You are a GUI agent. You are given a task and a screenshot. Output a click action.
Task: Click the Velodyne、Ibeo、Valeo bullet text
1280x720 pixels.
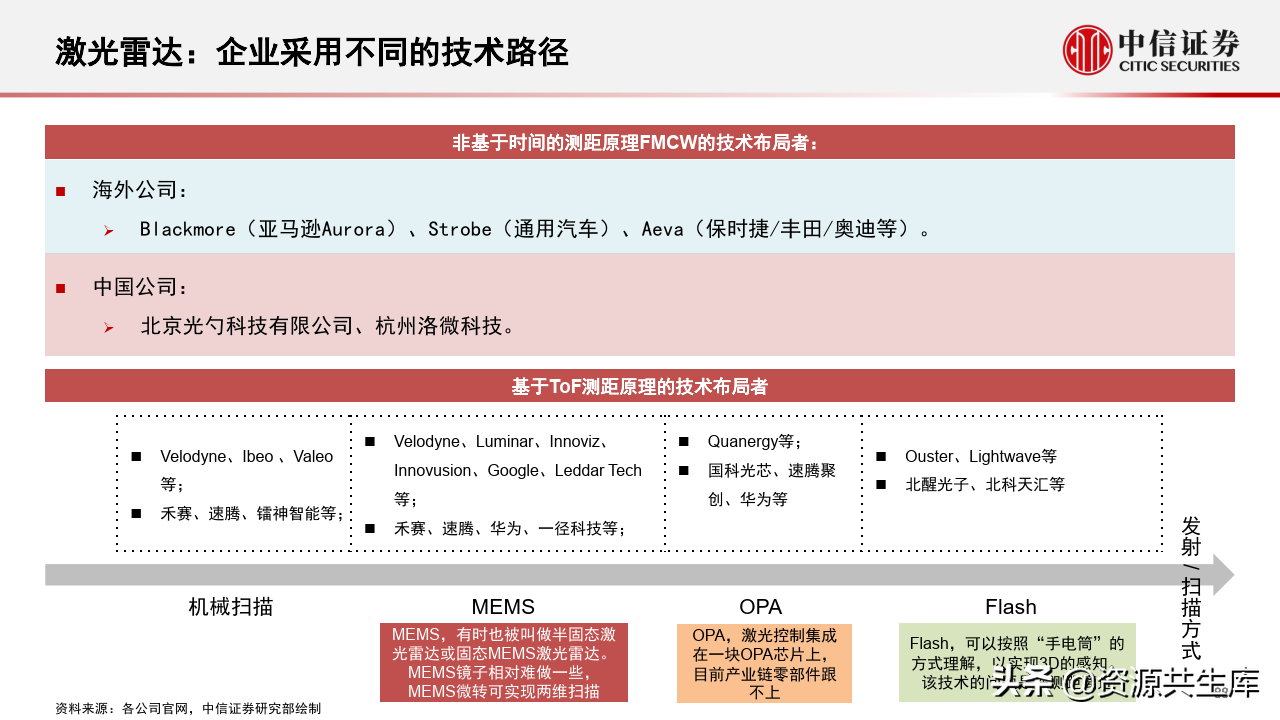pos(246,470)
